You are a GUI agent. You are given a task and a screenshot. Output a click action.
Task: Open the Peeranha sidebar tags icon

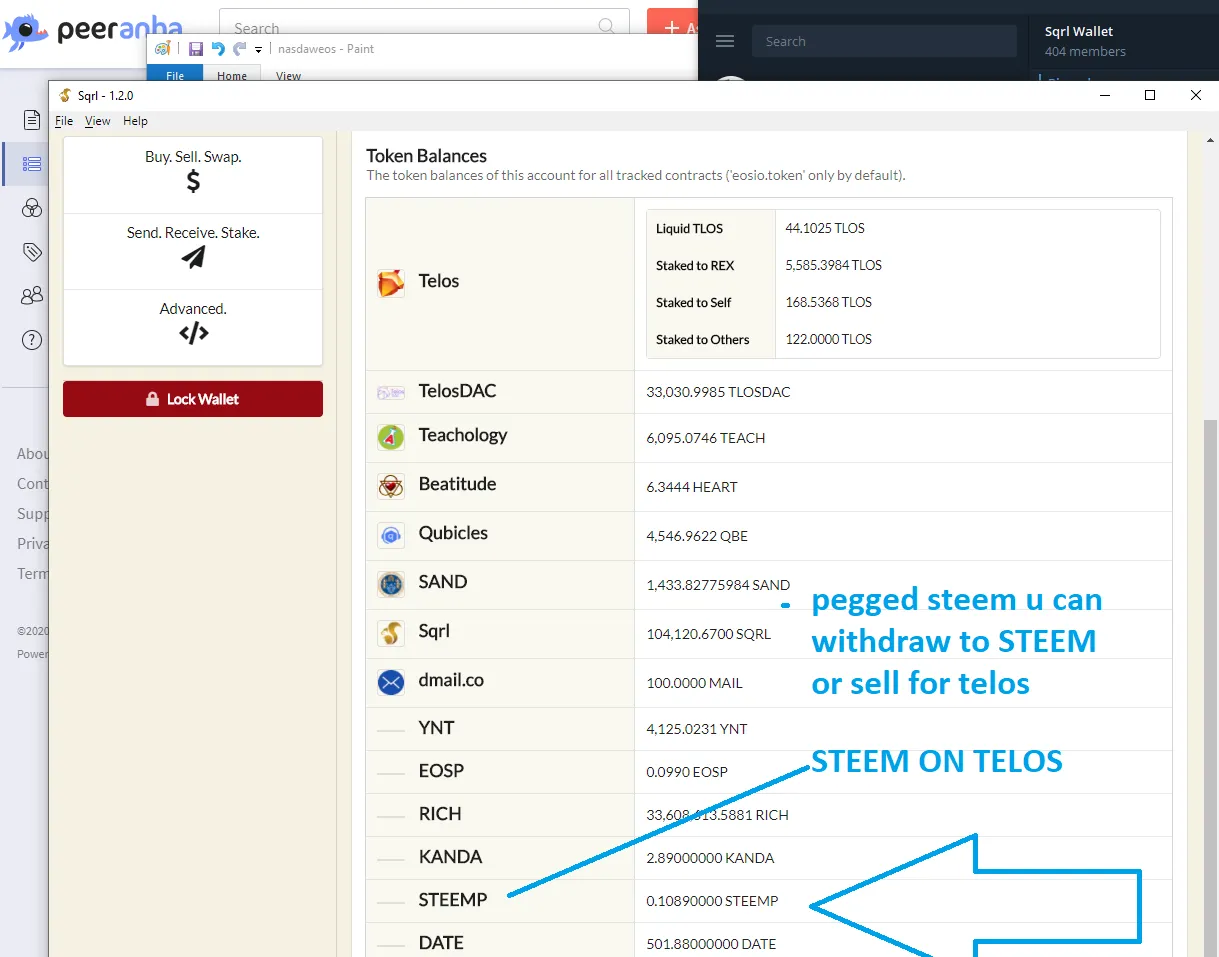32,252
